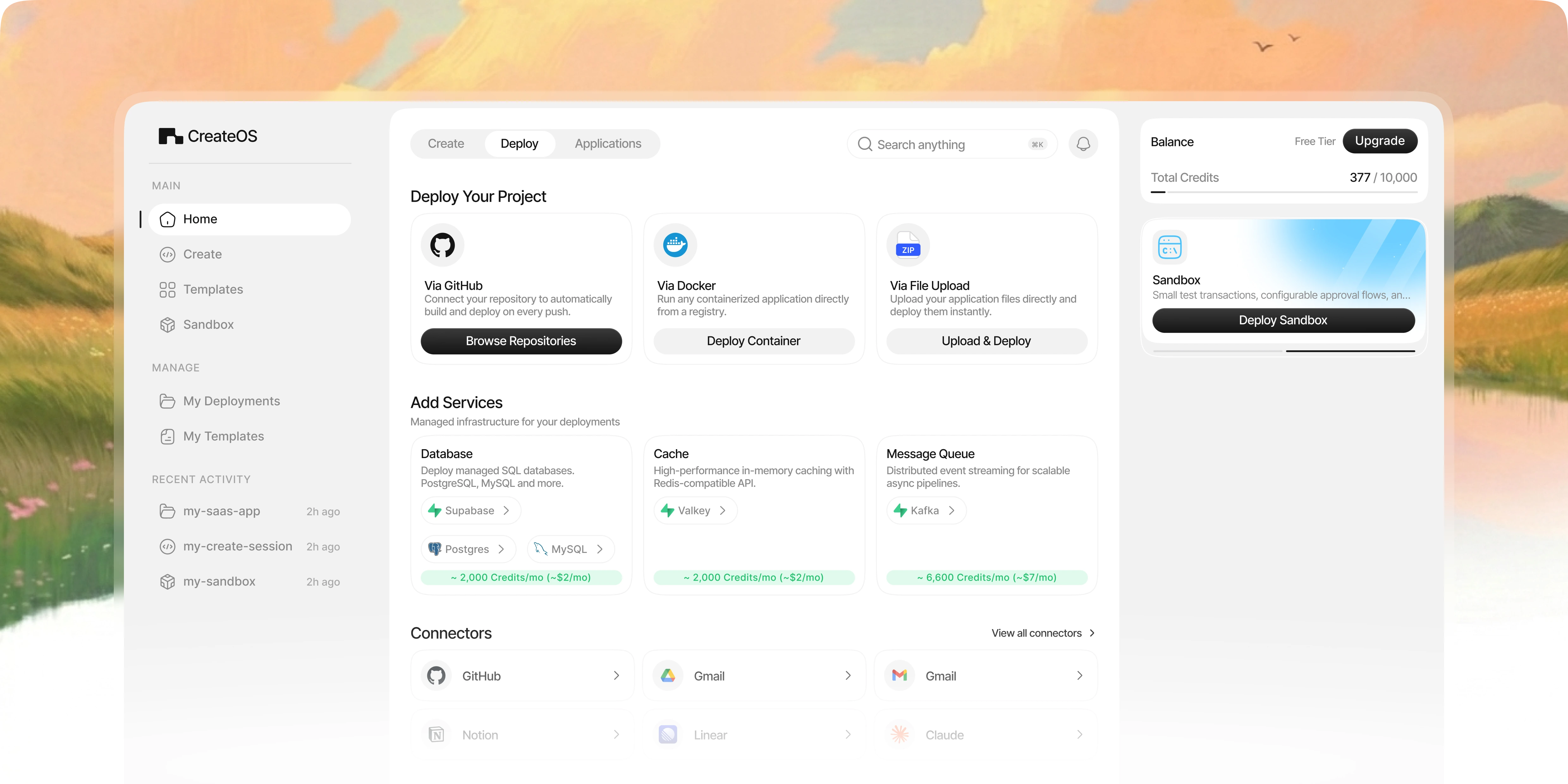Click the Templates grid icon
This screenshot has height=784, width=1568.
(168, 289)
